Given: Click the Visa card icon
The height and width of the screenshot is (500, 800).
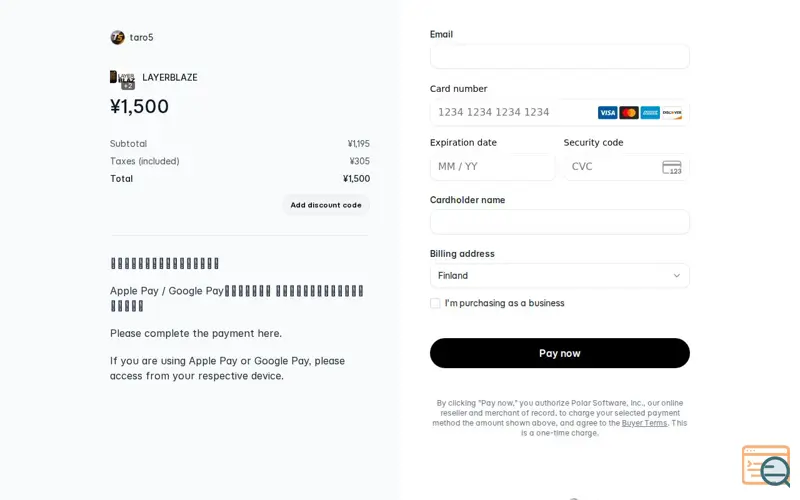Looking at the screenshot, I should click(607, 113).
